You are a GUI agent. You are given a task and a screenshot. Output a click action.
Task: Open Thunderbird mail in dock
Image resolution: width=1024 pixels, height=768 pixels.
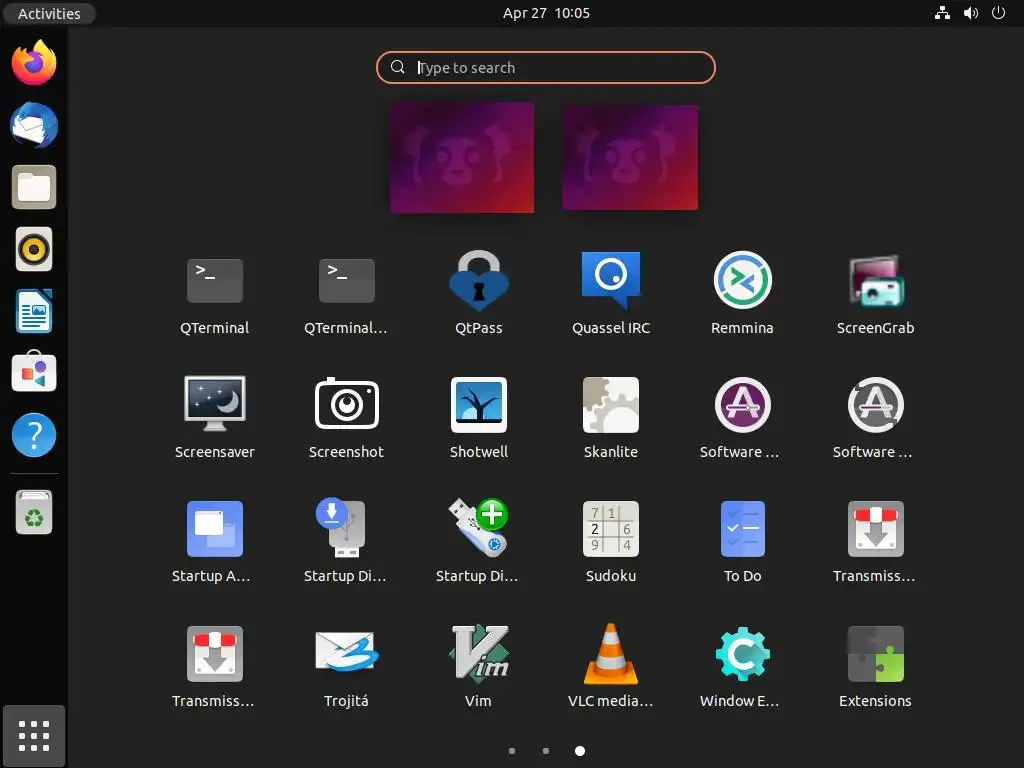click(x=34, y=125)
